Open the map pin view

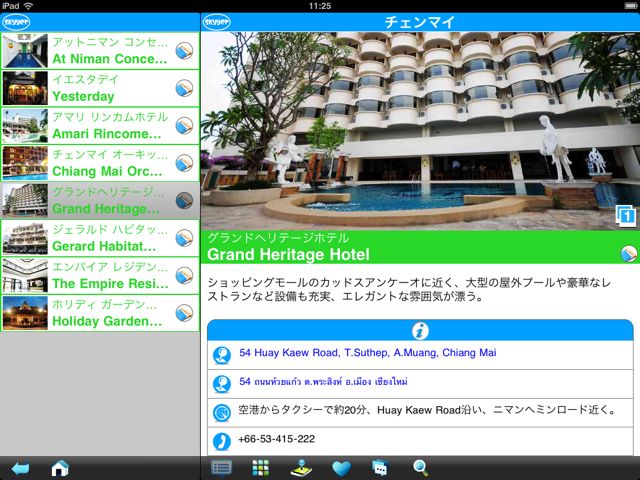tap(301, 468)
